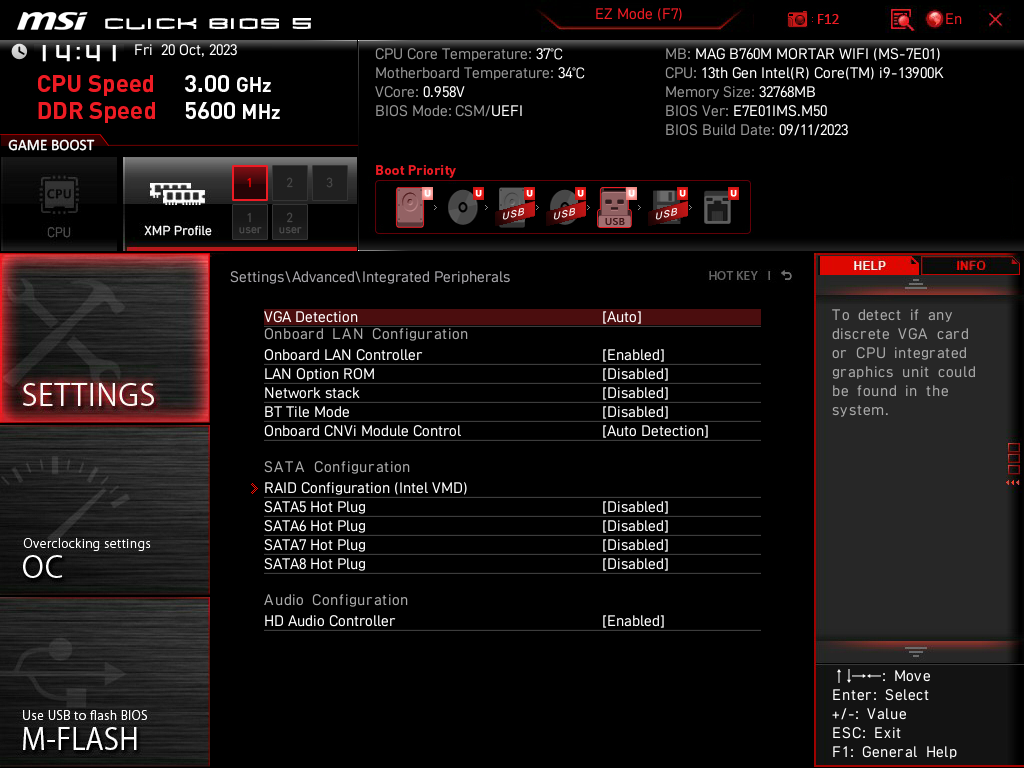Open the SETTINGS section
Image resolution: width=1024 pixels, height=768 pixels.
(104, 338)
